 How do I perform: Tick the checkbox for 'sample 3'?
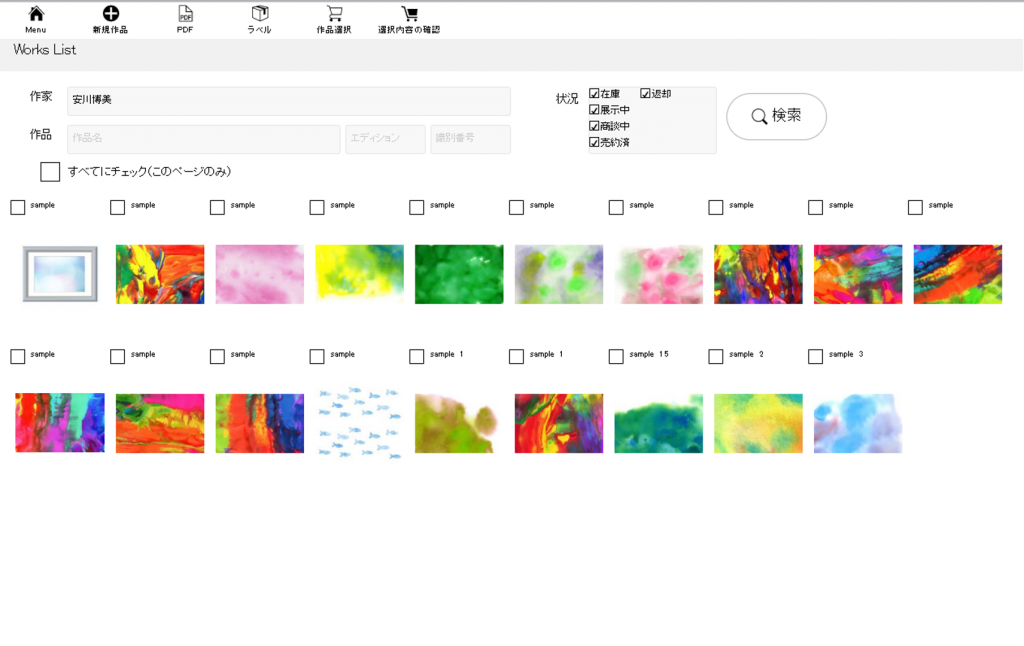coord(815,356)
